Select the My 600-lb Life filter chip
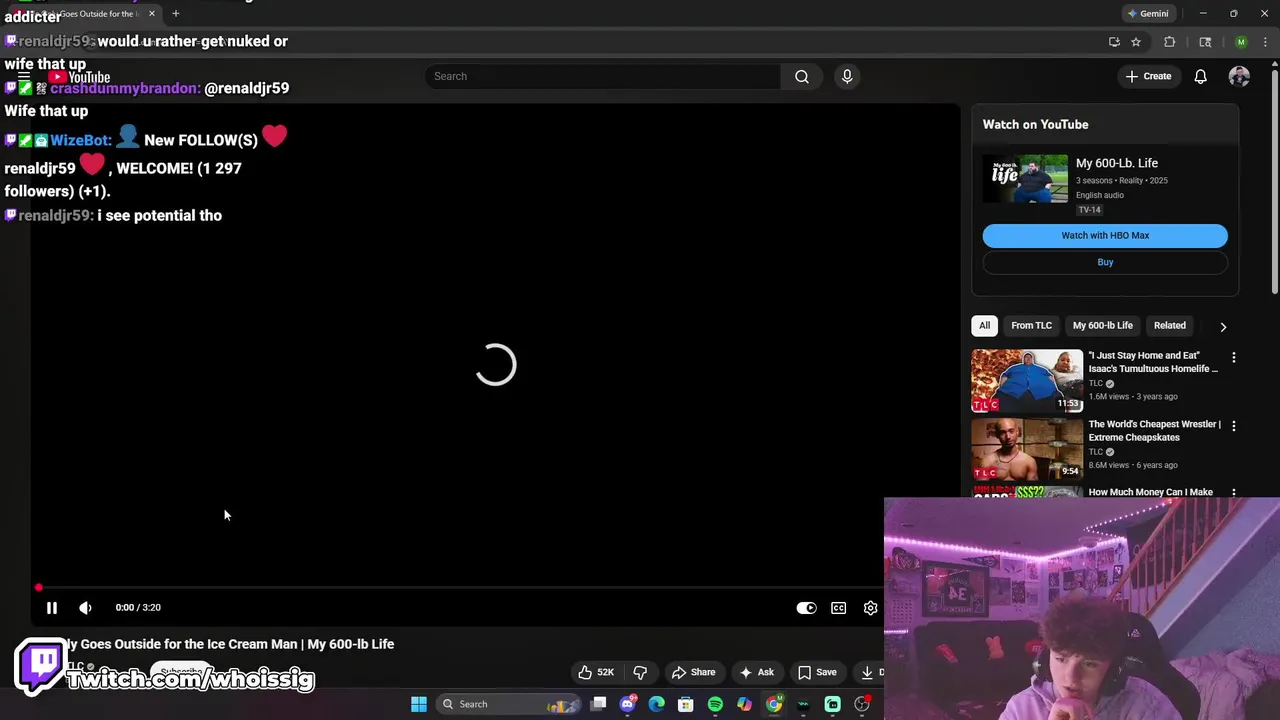The height and width of the screenshot is (720, 1280). click(x=1102, y=325)
